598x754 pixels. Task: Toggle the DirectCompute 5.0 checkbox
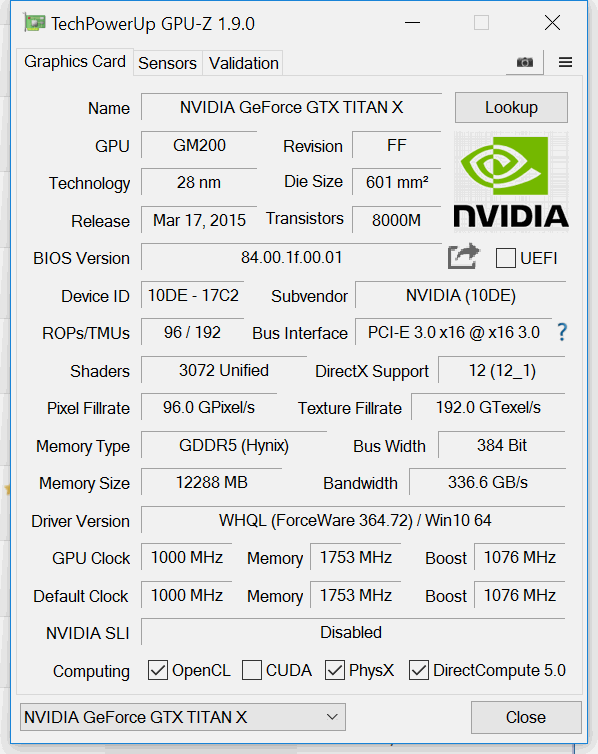(x=419, y=670)
